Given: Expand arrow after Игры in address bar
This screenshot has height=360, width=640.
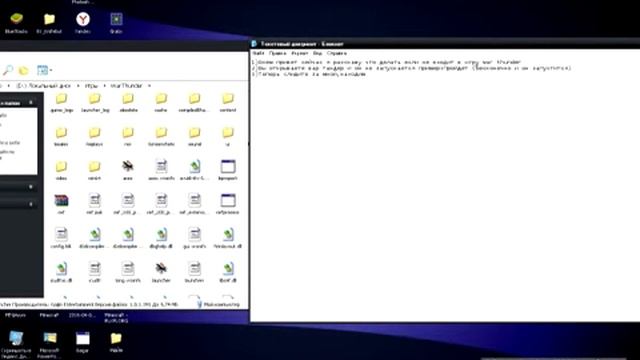Looking at the screenshot, I should (x=104, y=86).
